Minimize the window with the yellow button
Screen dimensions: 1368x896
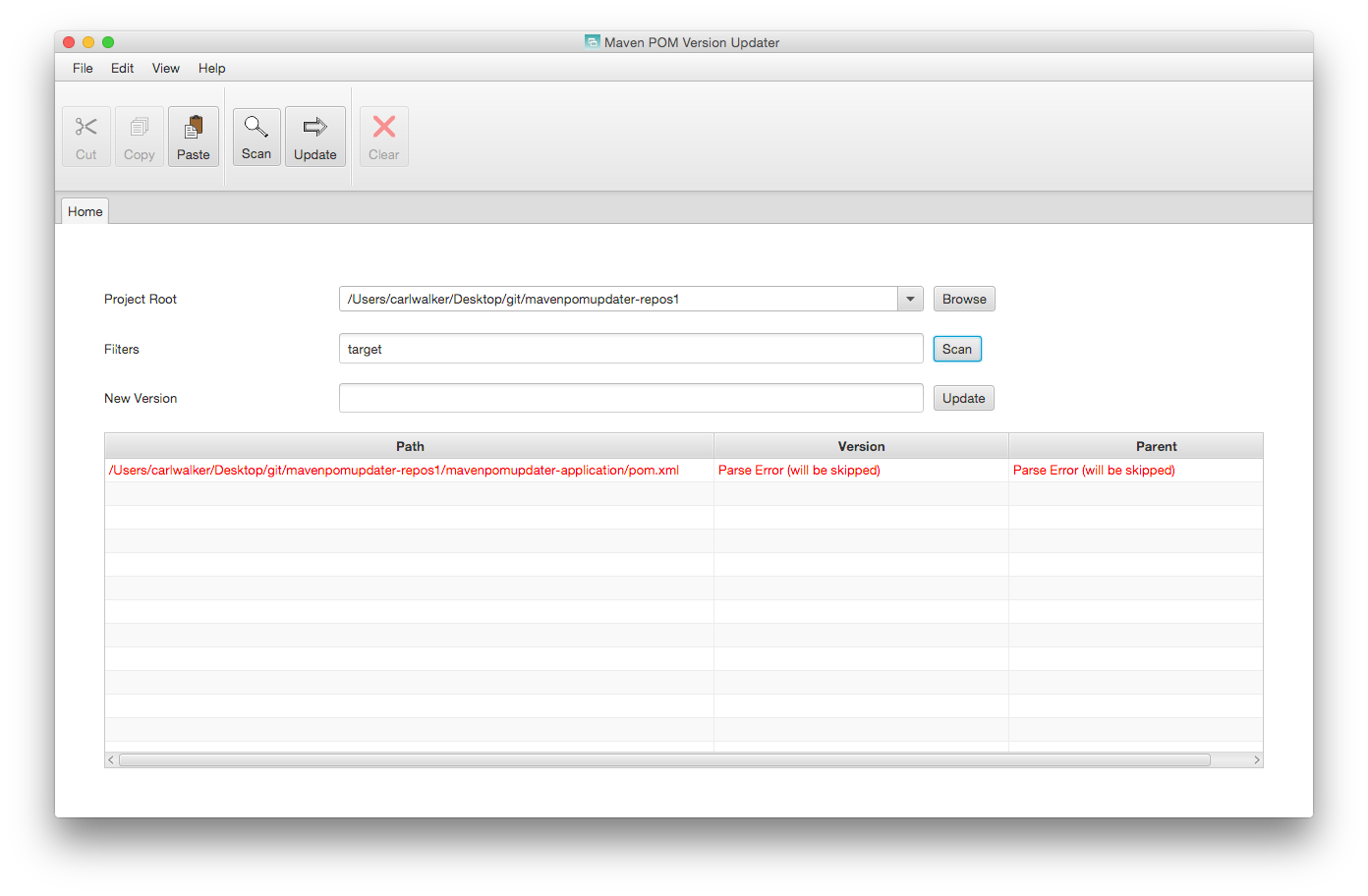click(x=88, y=42)
